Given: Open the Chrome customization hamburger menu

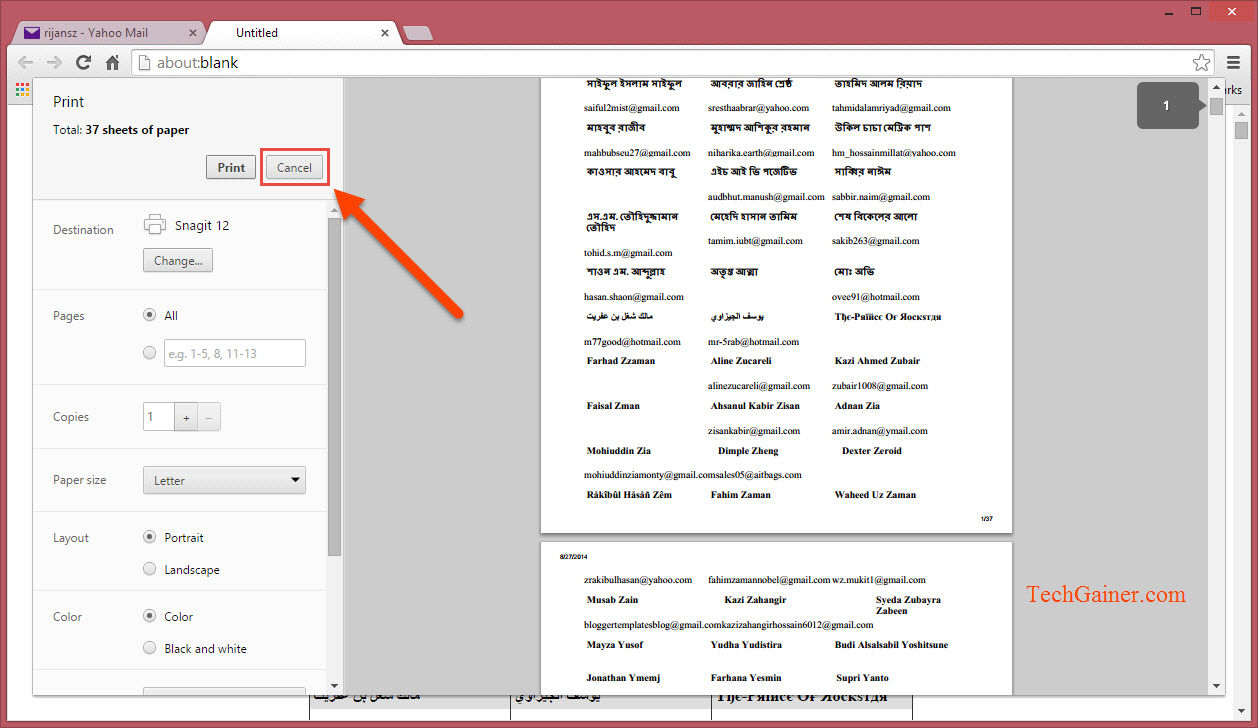Looking at the screenshot, I should pyautogui.click(x=1234, y=62).
